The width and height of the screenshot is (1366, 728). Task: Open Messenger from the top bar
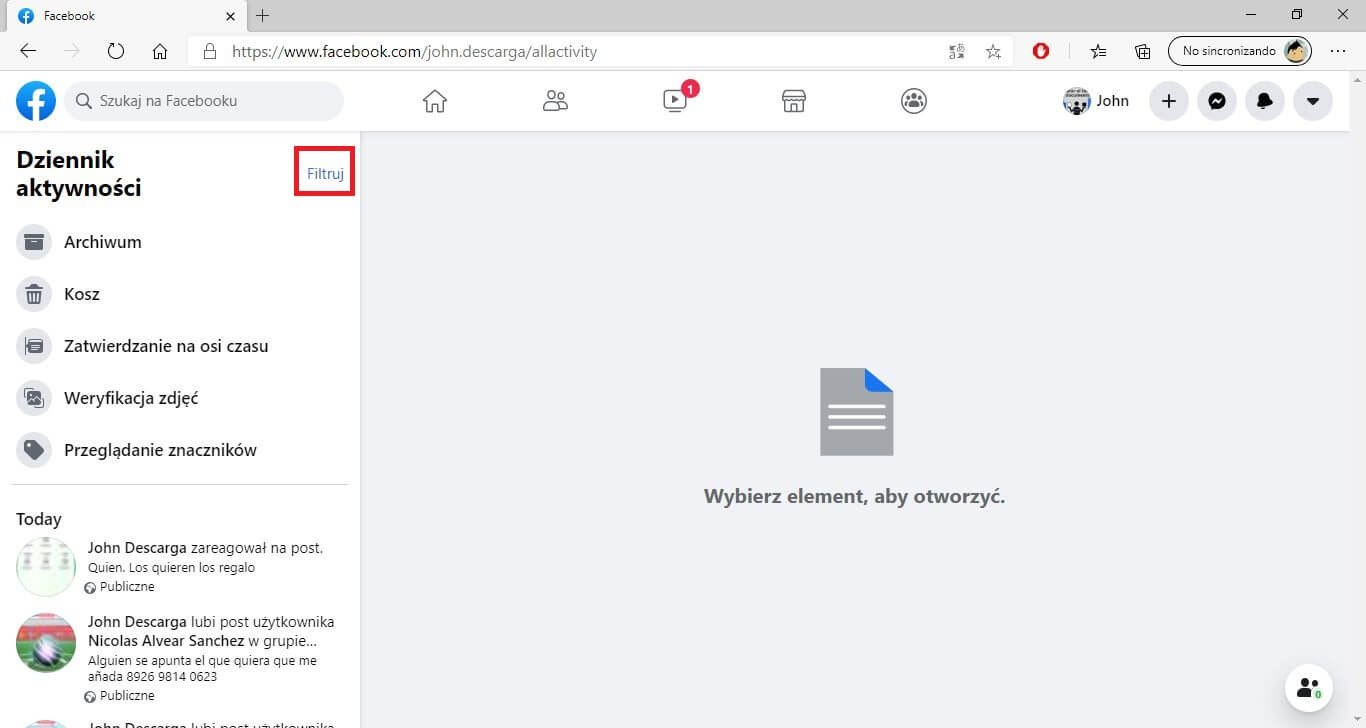[x=1217, y=101]
